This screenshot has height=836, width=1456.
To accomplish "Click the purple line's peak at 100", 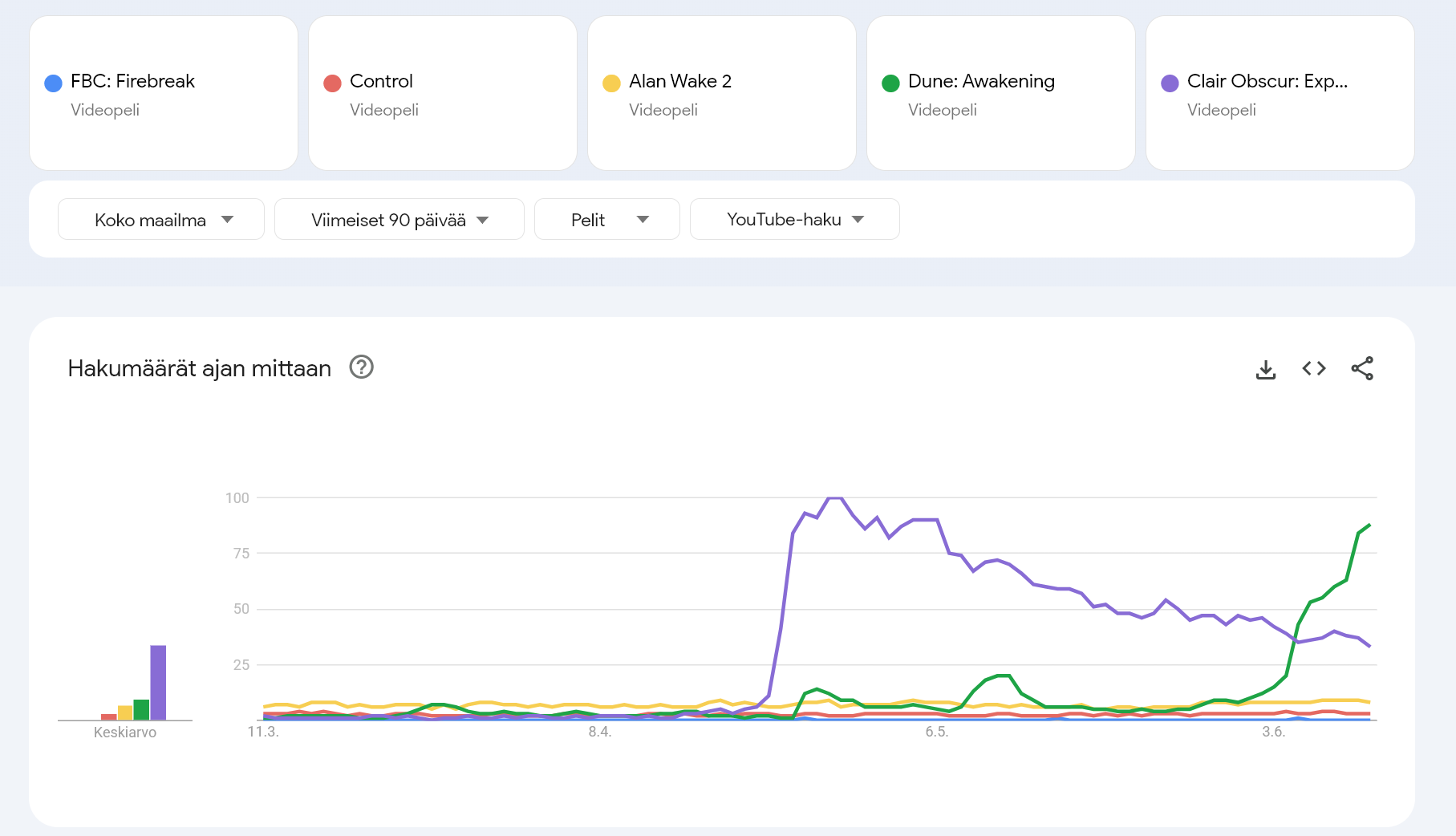I will pyautogui.click(x=834, y=498).
